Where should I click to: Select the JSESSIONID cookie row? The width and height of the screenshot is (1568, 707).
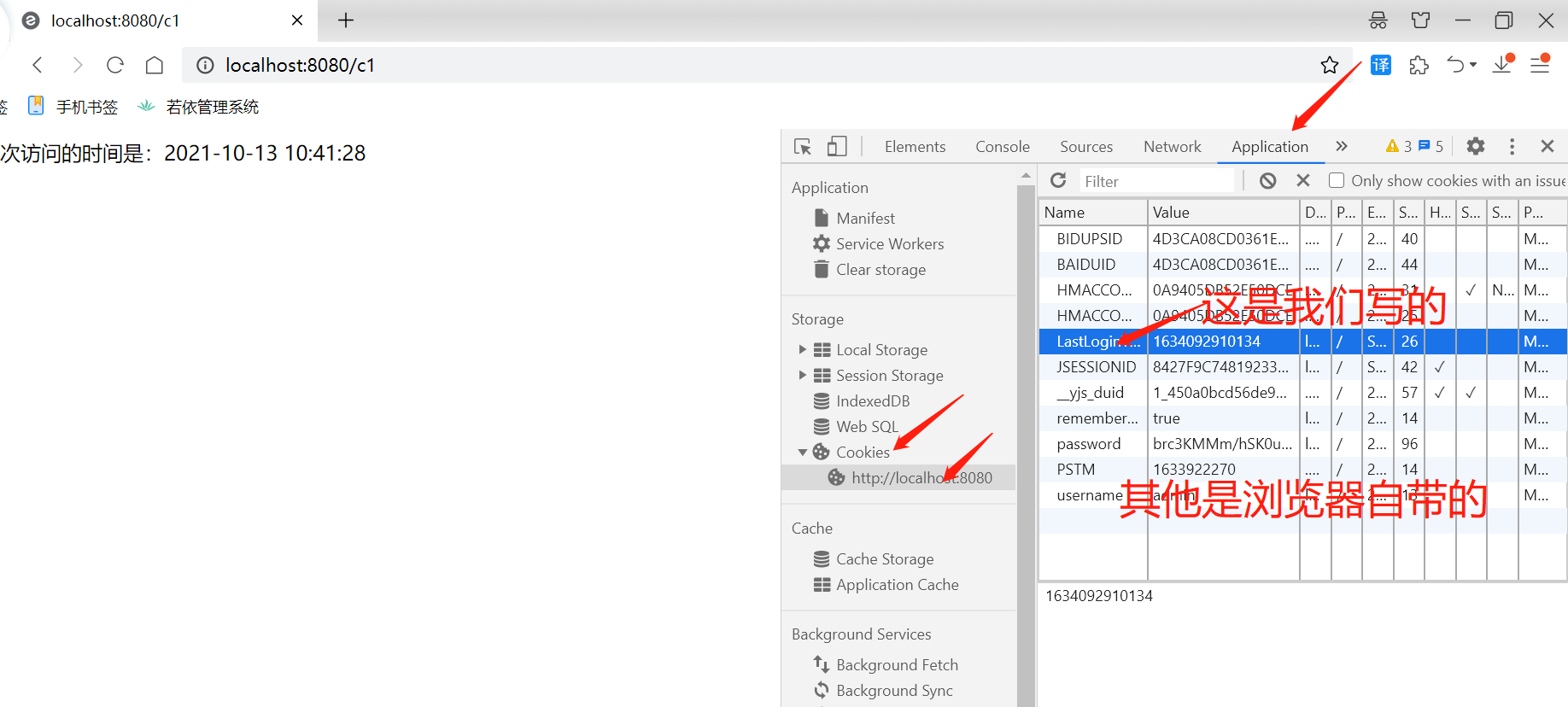[x=1302, y=367]
